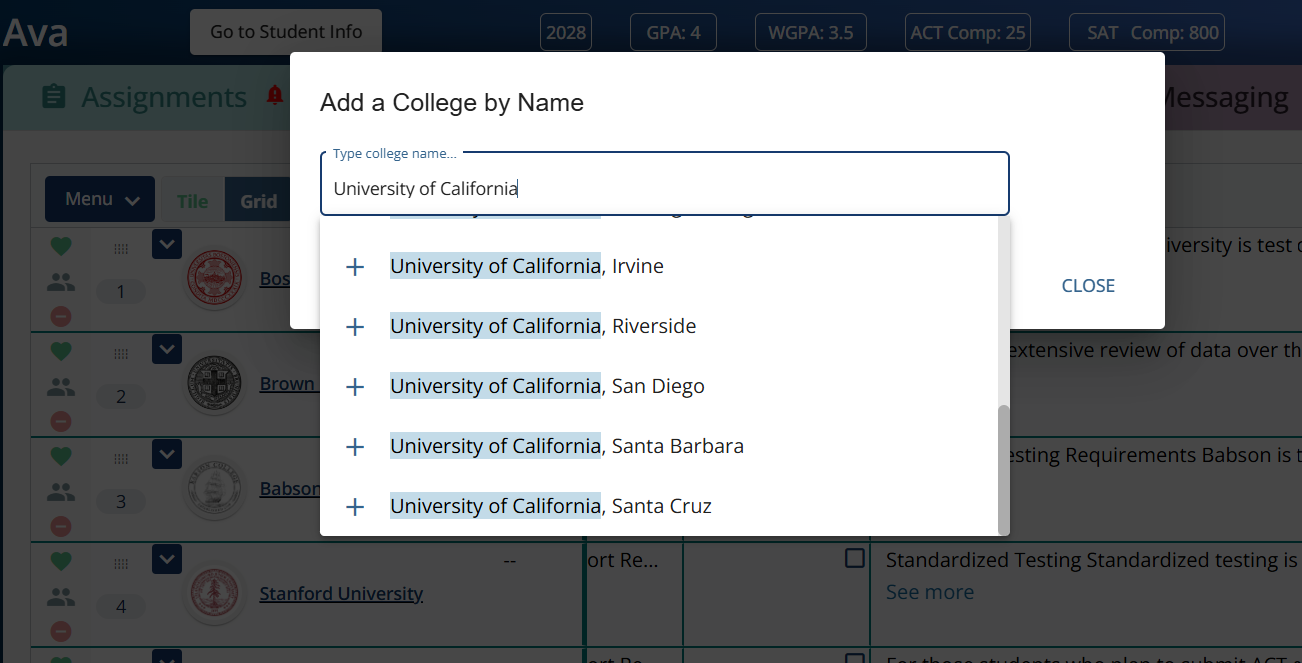Click the red minus icon in row 2
Screen dimensions: 1302x663
[61, 421]
